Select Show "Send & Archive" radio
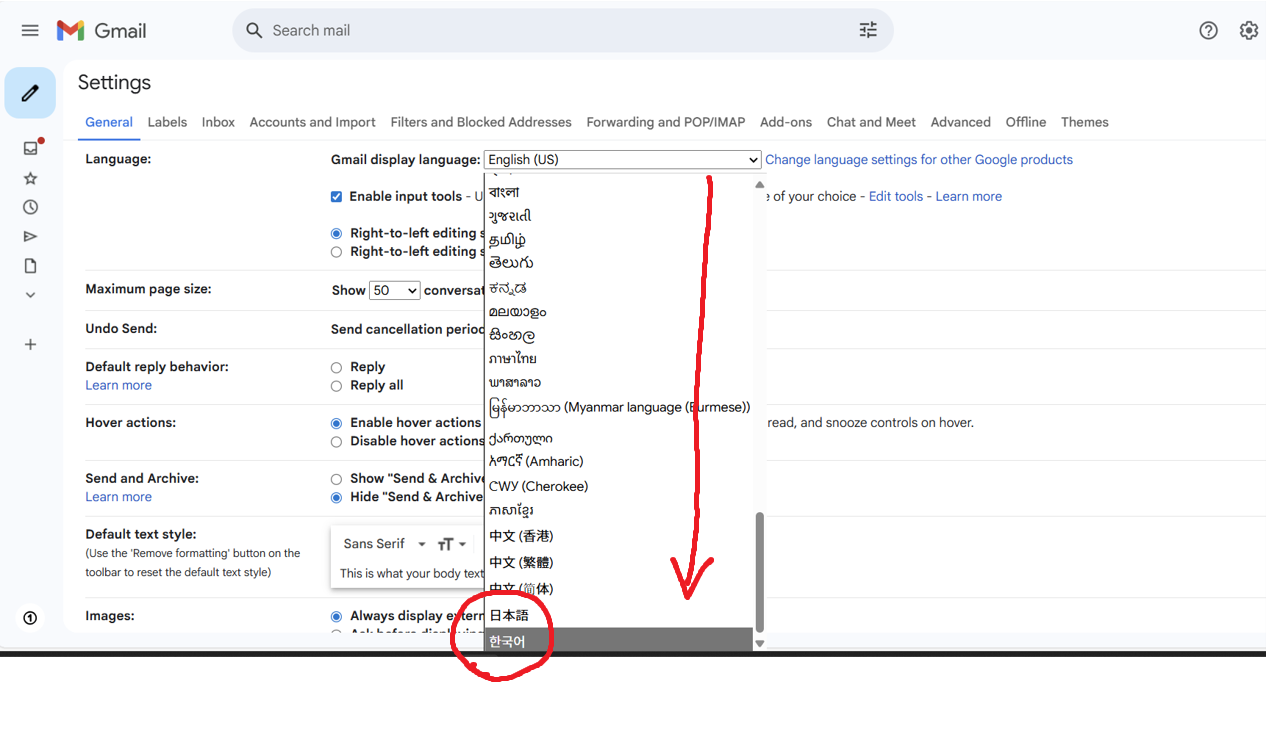This screenshot has width=1266, height=729. (336, 479)
